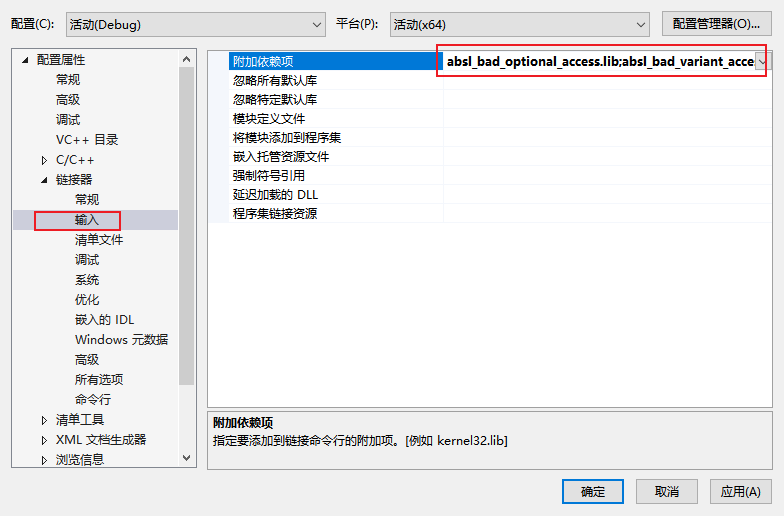
Task: Click the 取消 button
Action: [666, 492]
